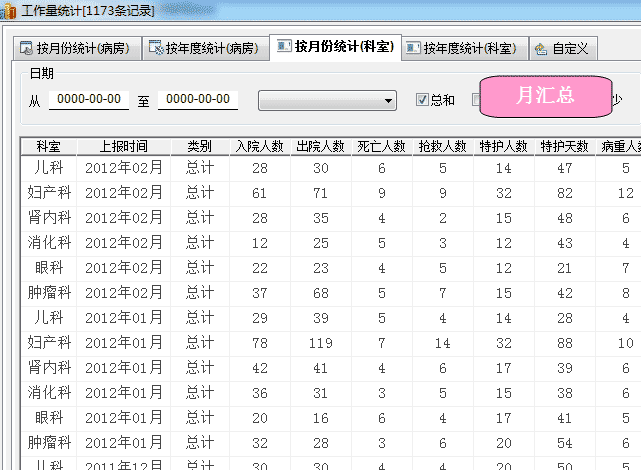641x470 pixels.
Task: Select 妇产科 in the 2012年01月 row
Action: coord(49,342)
